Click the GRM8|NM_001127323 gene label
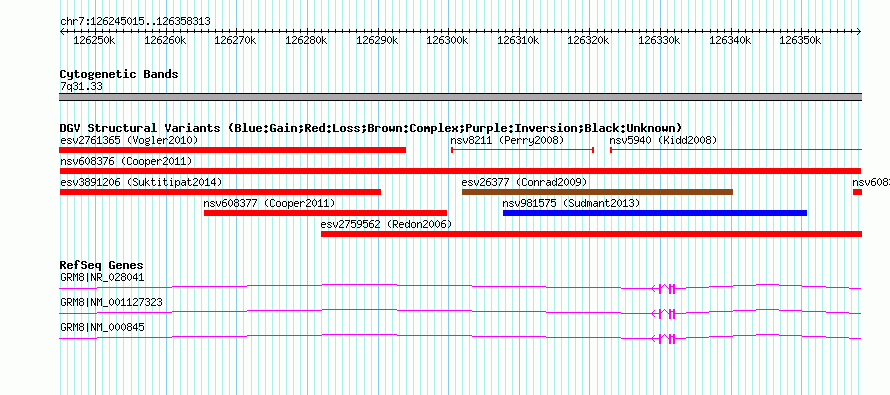 coord(111,302)
